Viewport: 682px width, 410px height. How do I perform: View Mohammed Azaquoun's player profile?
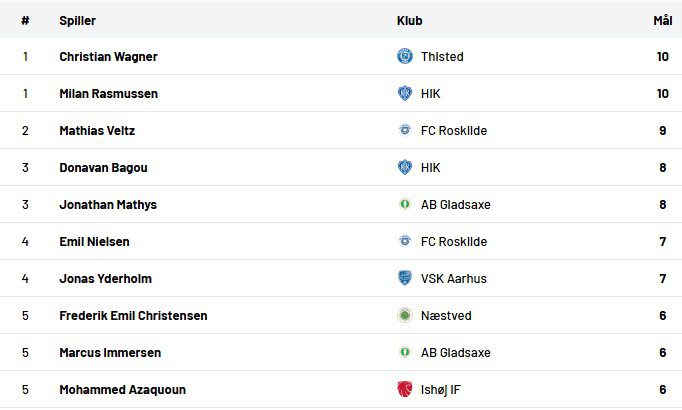tap(122, 390)
